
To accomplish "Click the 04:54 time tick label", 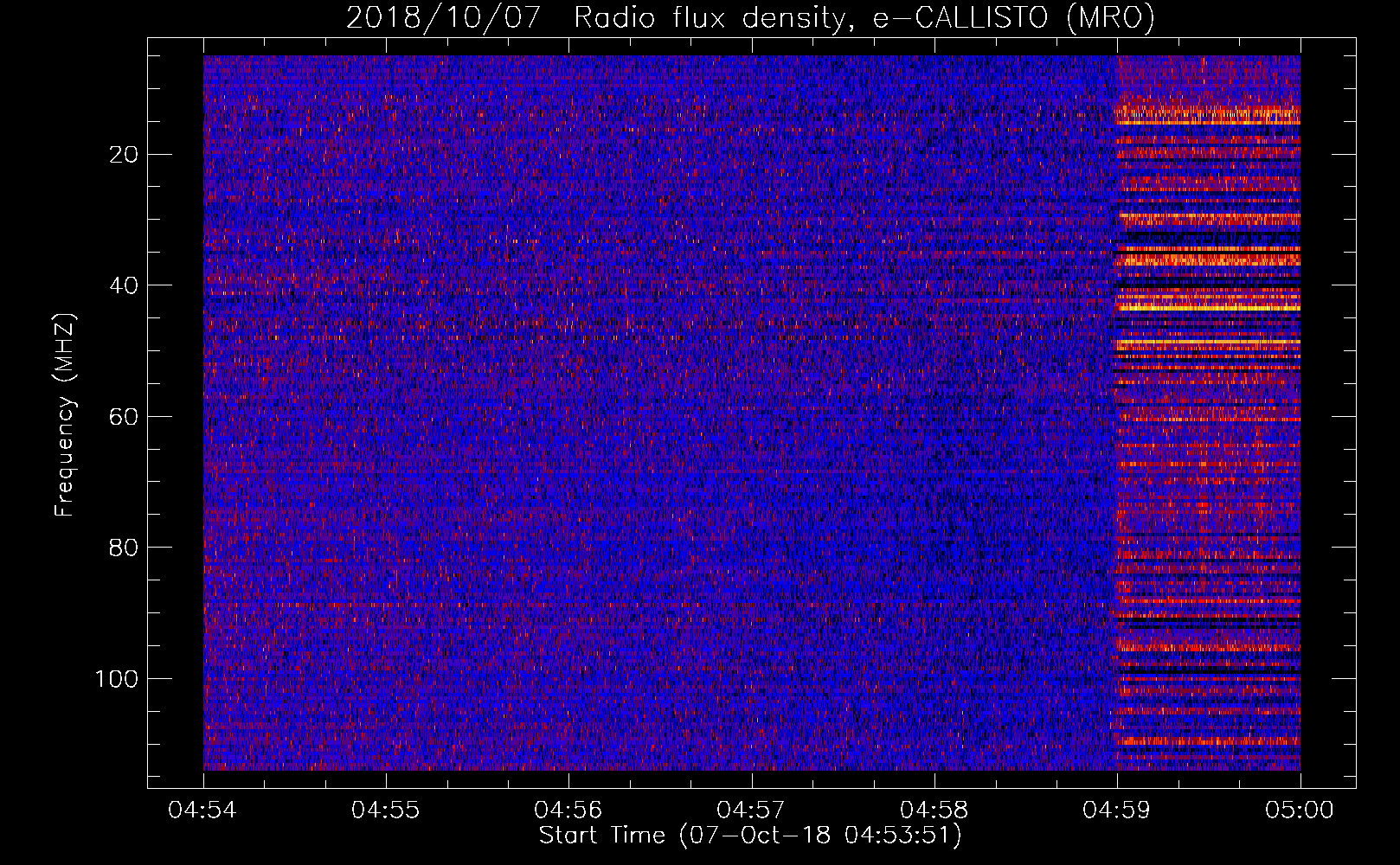I will tap(202, 810).
